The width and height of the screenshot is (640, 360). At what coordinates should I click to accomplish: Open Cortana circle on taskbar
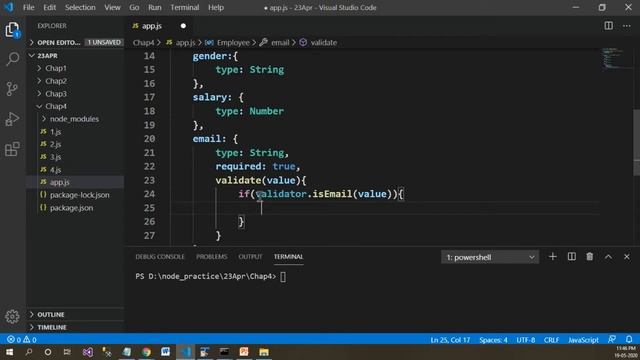[x=48, y=352]
